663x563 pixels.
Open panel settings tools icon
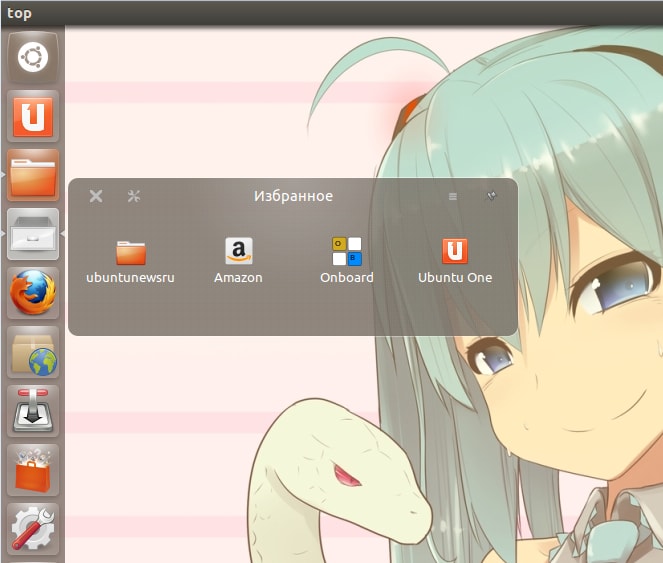click(x=134, y=196)
